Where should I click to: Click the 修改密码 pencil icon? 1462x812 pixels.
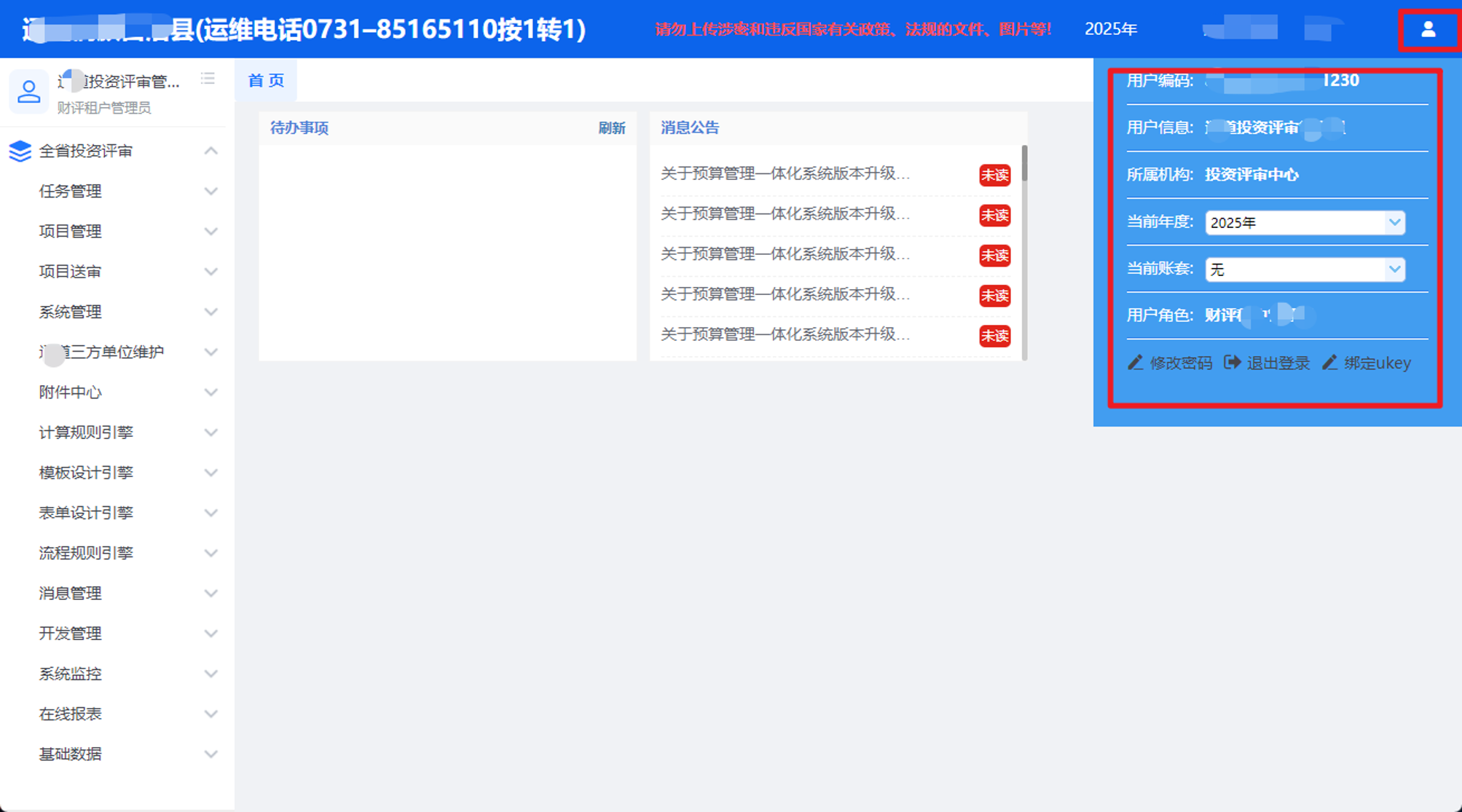(x=1136, y=362)
